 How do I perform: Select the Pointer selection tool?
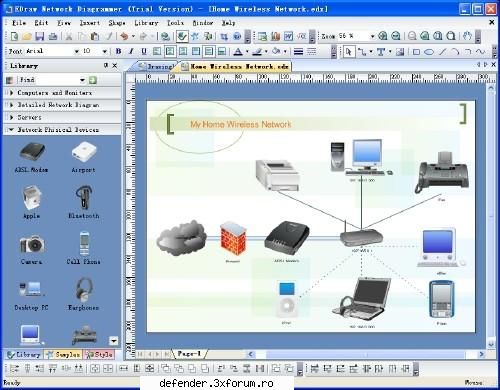click(349, 52)
